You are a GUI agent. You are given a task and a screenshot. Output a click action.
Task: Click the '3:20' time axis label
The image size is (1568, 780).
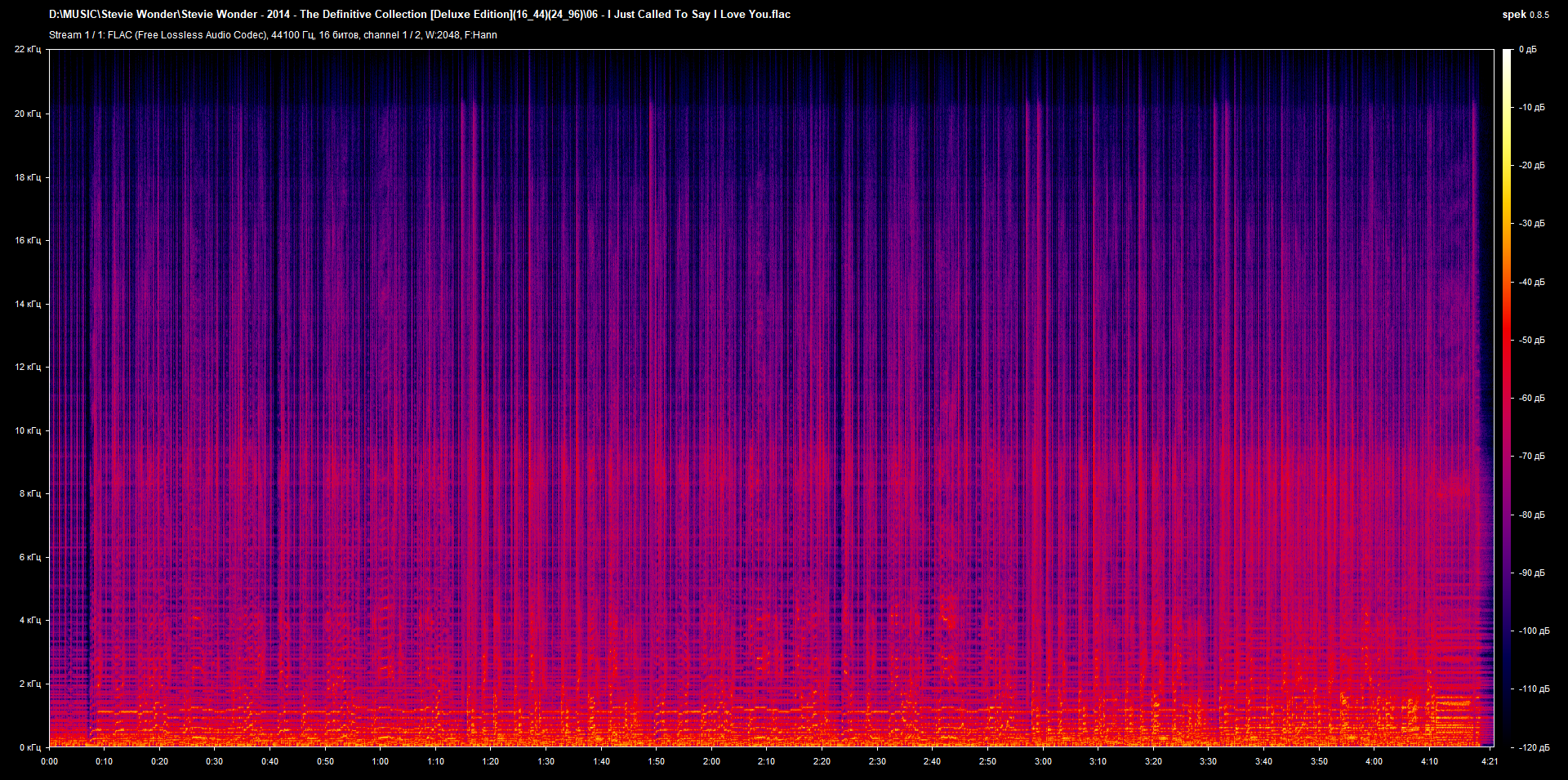(1153, 761)
